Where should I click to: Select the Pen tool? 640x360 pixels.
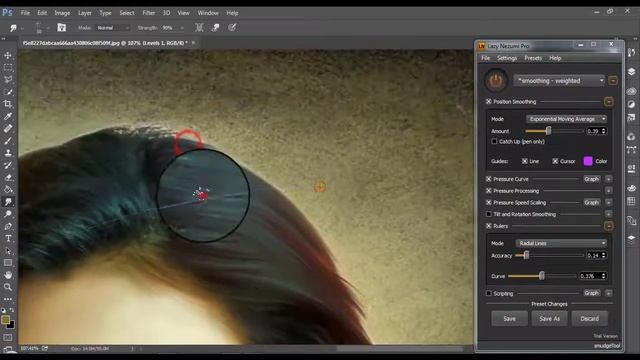pos(8,226)
